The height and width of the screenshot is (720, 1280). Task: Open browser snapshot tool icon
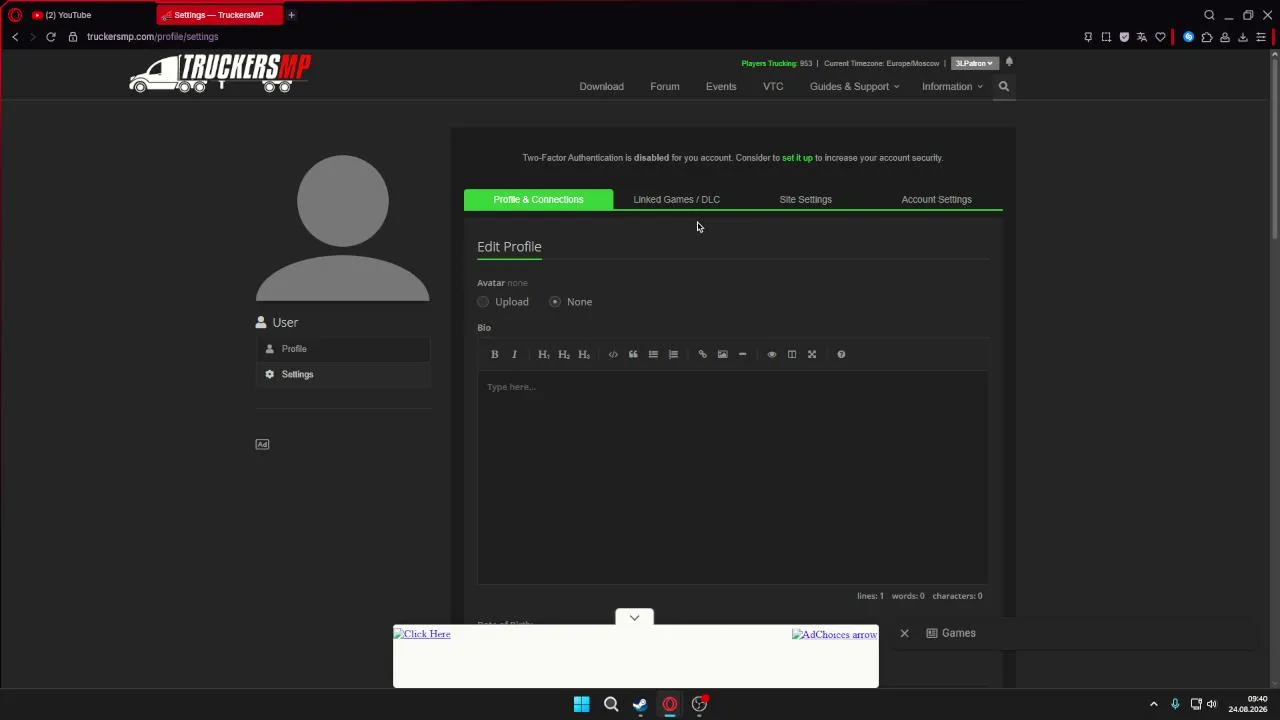point(1106,37)
